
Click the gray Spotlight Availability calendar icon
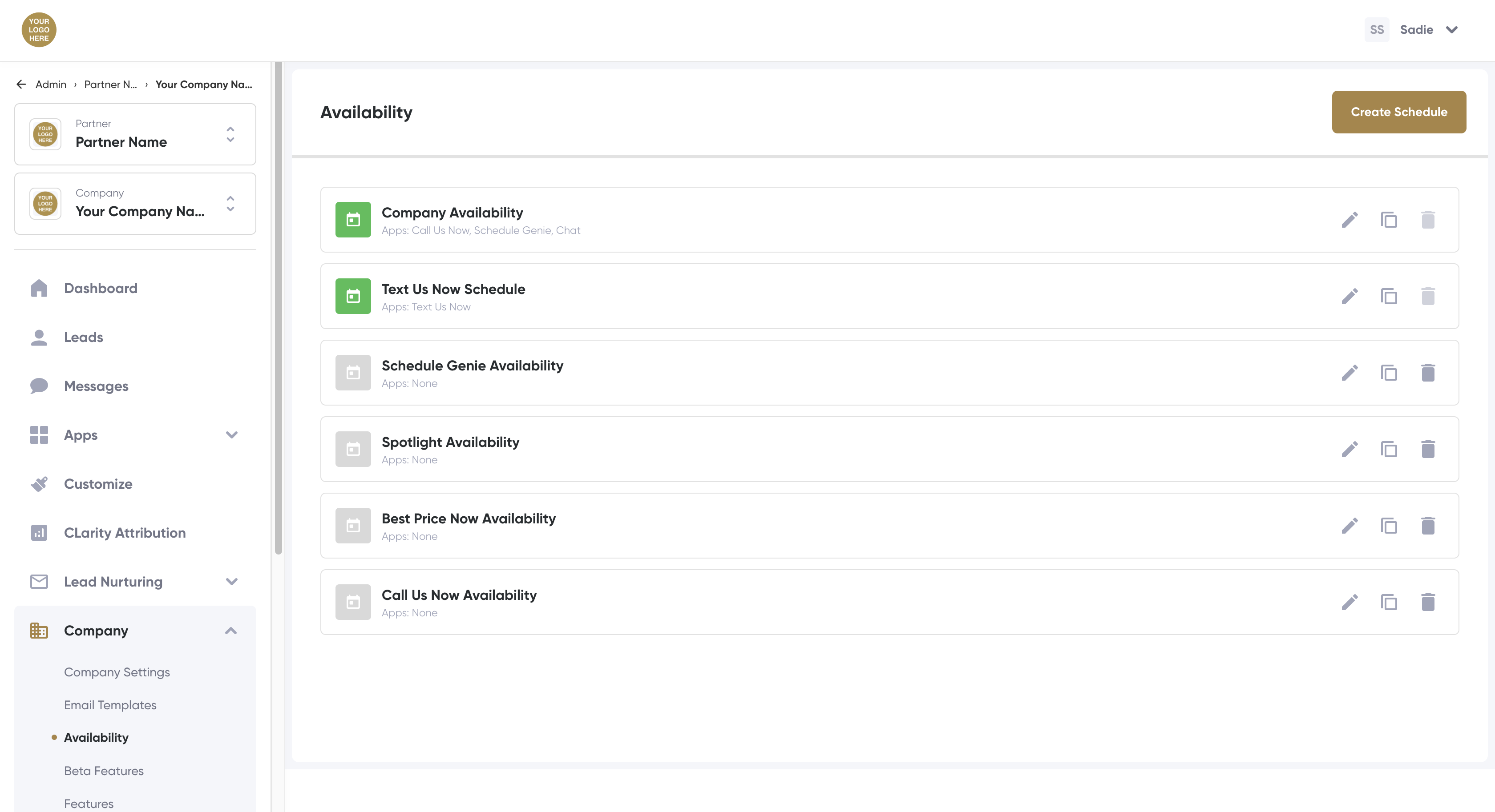pos(353,450)
